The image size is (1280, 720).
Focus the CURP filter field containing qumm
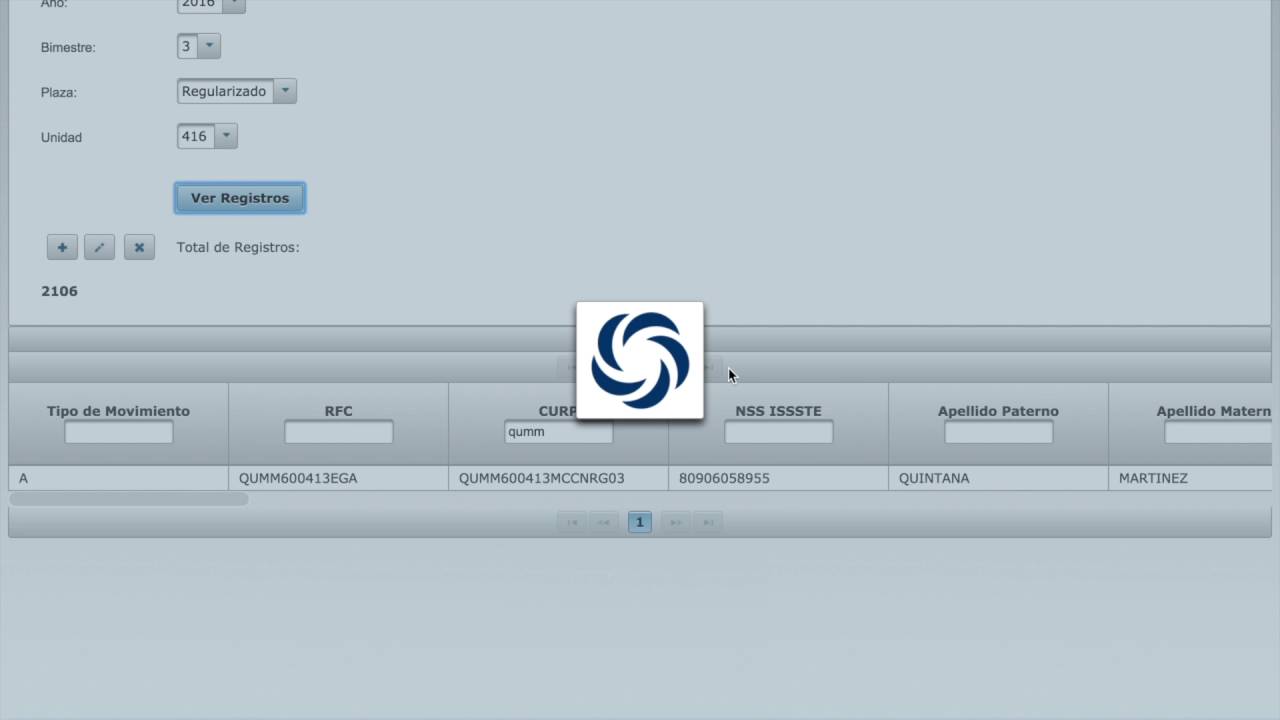click(559, 432)
